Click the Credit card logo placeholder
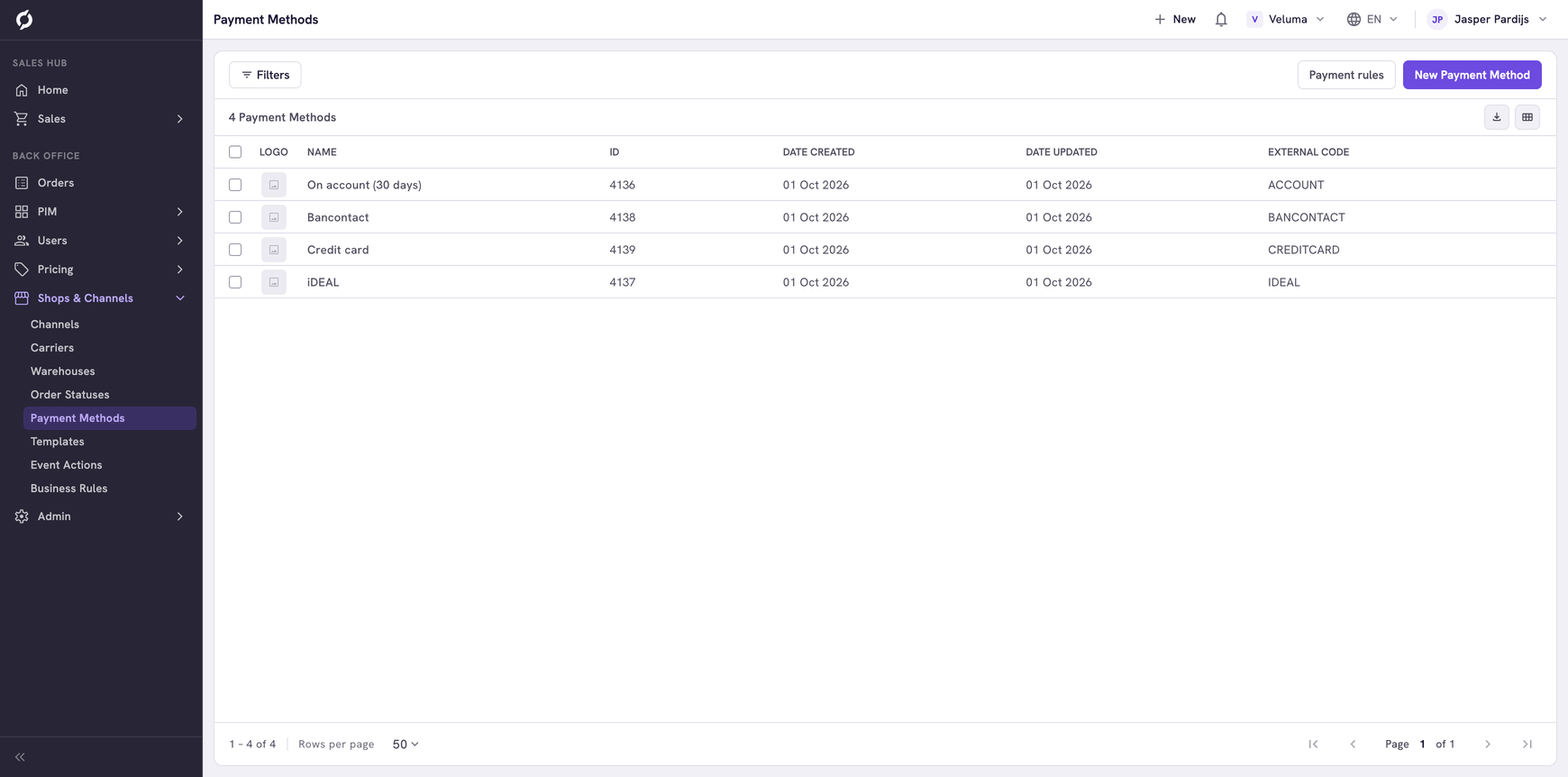Viewport: 1568px width, 777px height. [x=274, y=250]
